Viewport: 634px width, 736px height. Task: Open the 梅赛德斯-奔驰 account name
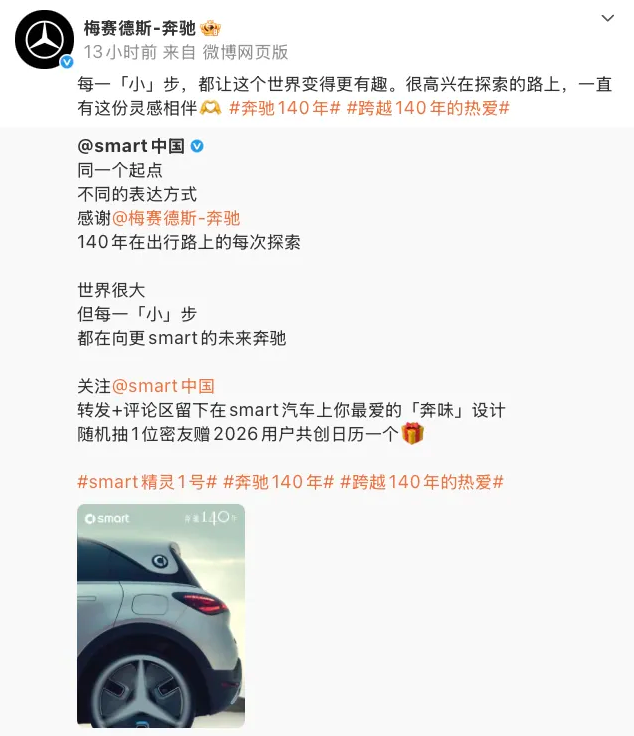139,29
